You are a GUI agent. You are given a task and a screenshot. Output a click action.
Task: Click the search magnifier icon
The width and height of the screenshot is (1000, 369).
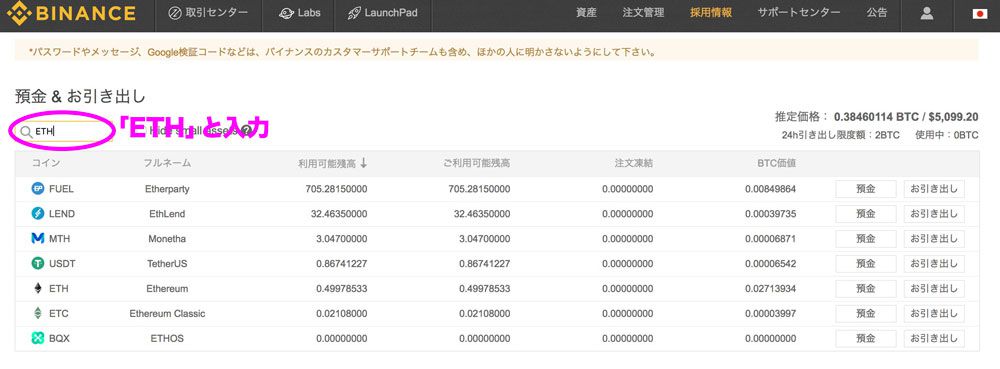coord(26,131)
